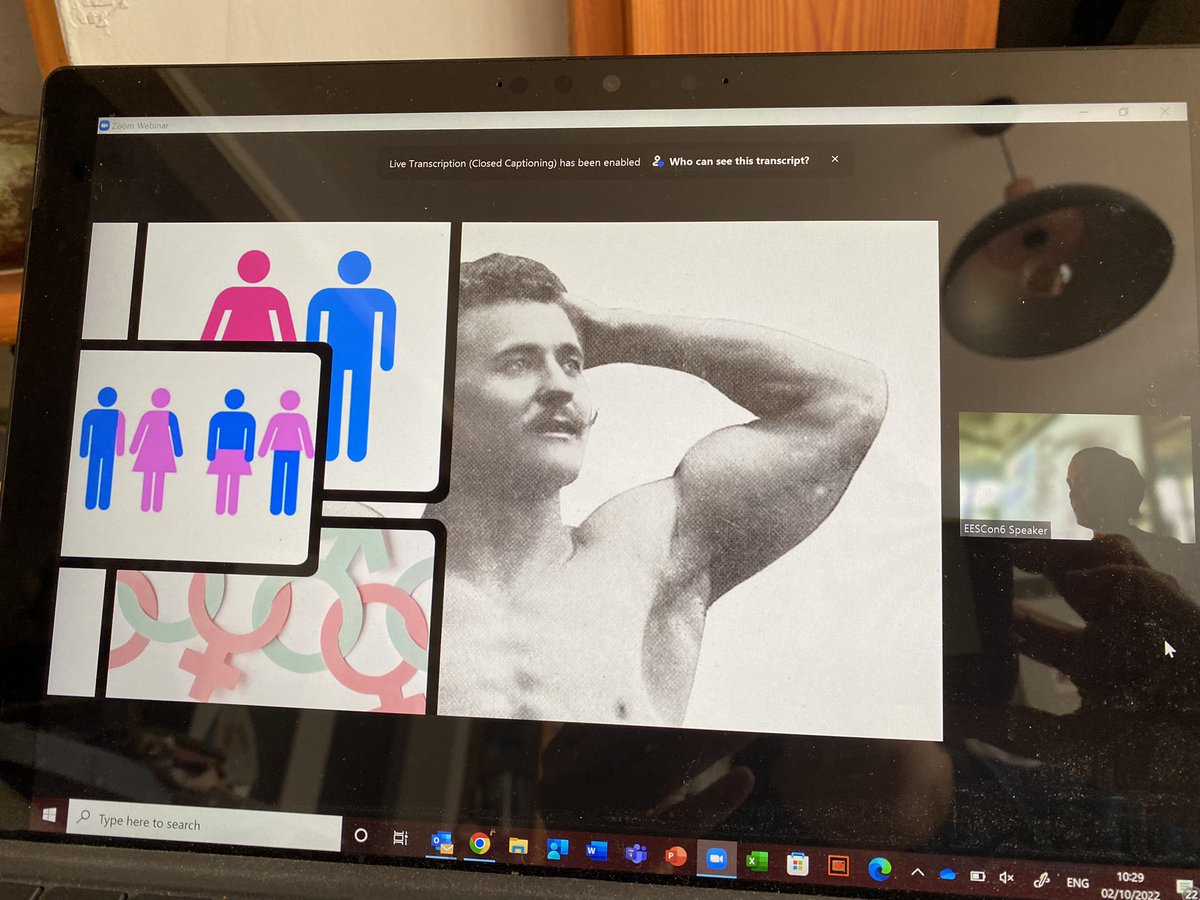Click the Cortana circle icon
The height and width of the screenshot is (900, 1200).
point(361,836)
